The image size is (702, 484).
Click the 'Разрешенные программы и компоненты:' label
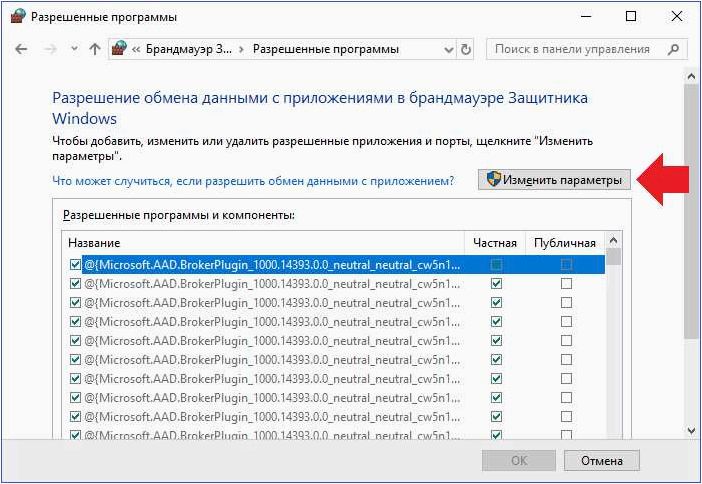click(179, 215)
